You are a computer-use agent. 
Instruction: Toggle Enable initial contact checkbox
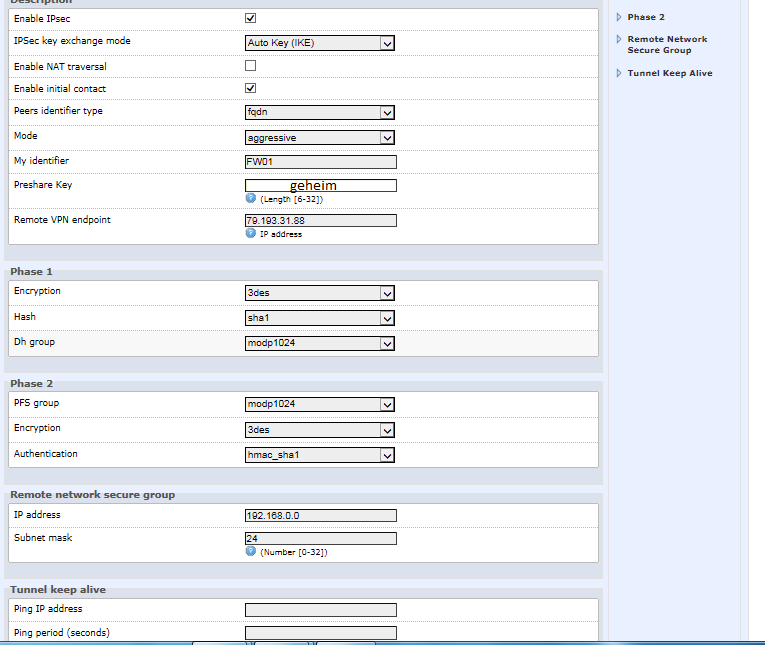coord(251,89)
